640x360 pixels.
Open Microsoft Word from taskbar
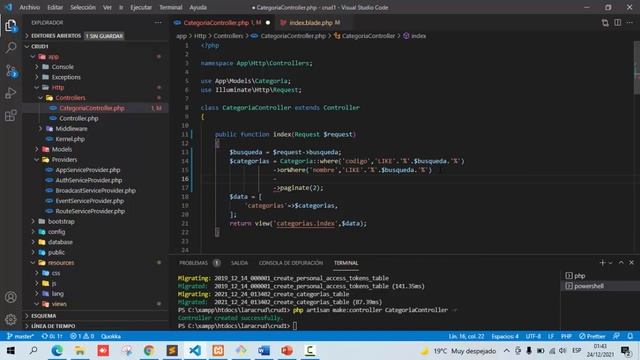264,350
